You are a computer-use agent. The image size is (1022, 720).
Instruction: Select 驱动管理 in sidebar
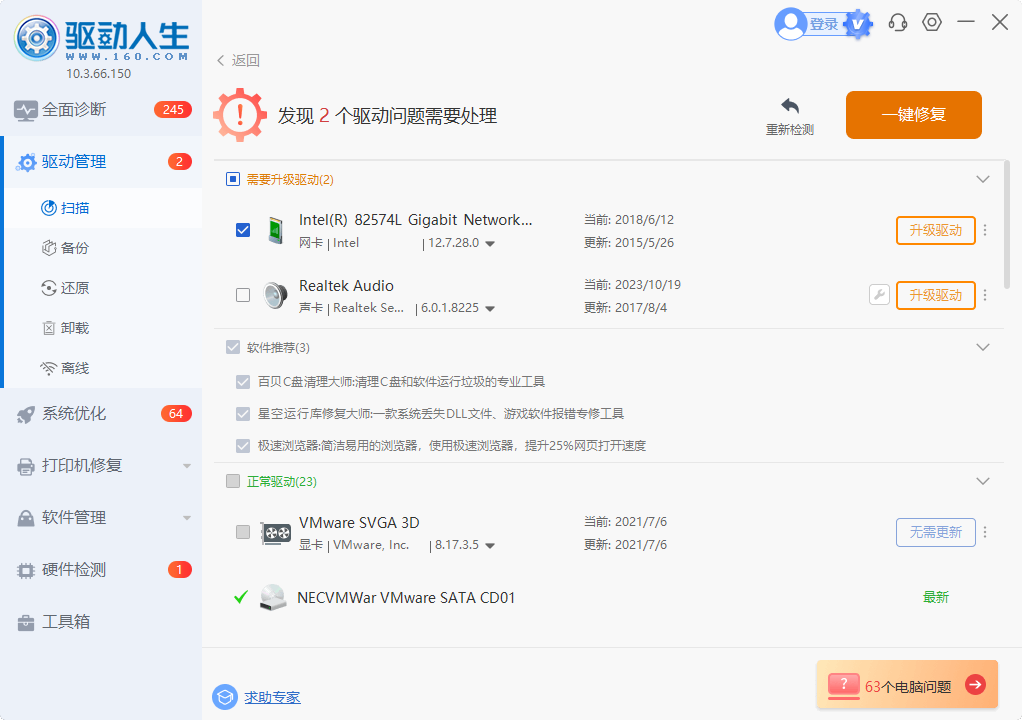[101, 162]
